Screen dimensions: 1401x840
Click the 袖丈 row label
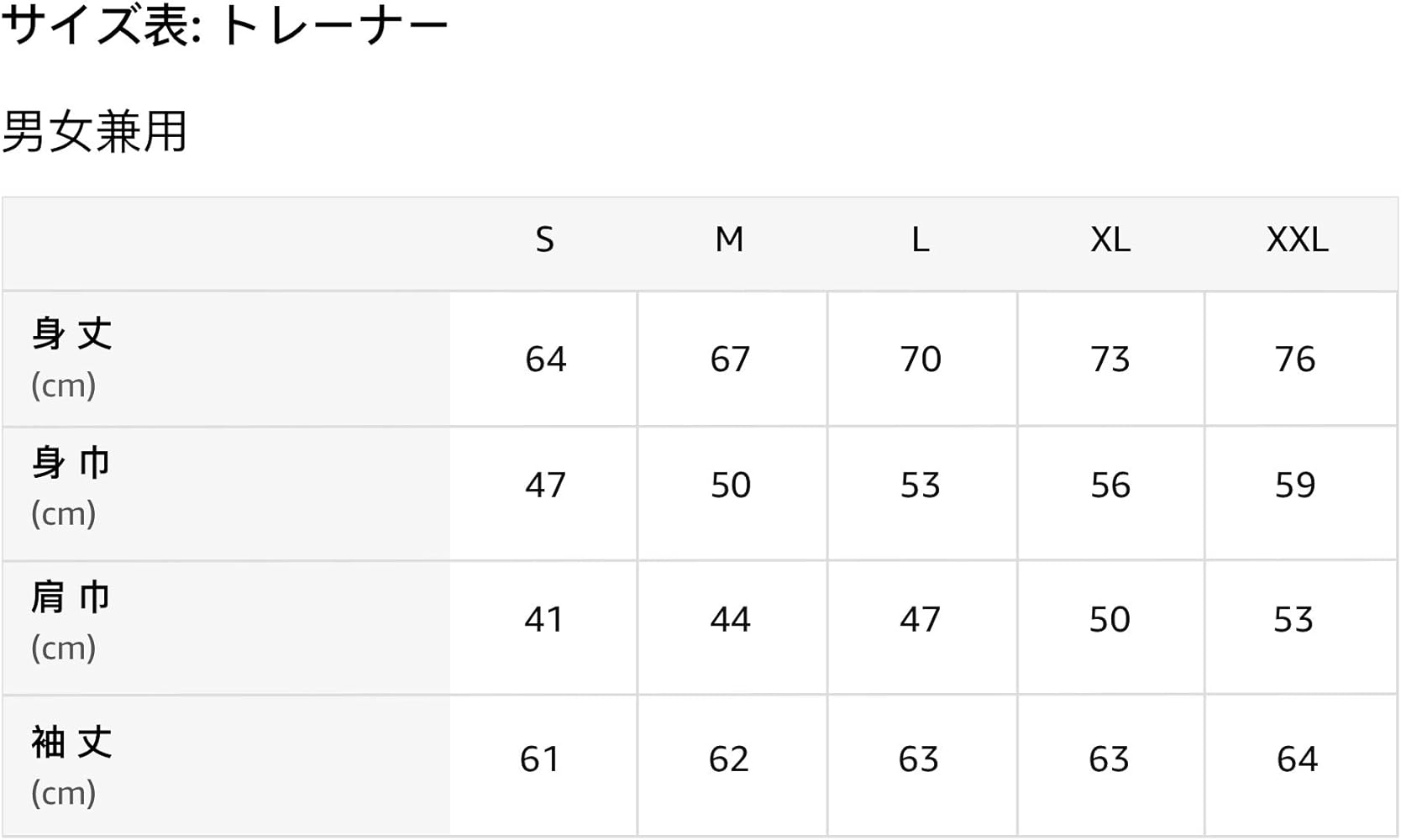click(x=72, y=743)
